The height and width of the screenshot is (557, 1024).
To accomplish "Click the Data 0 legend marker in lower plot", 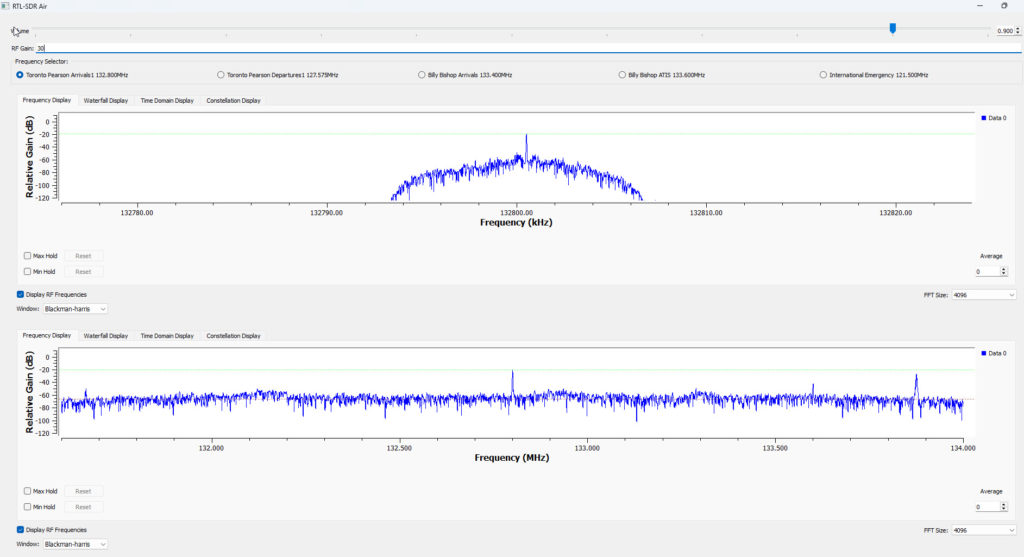I will (x=984, y=353).
